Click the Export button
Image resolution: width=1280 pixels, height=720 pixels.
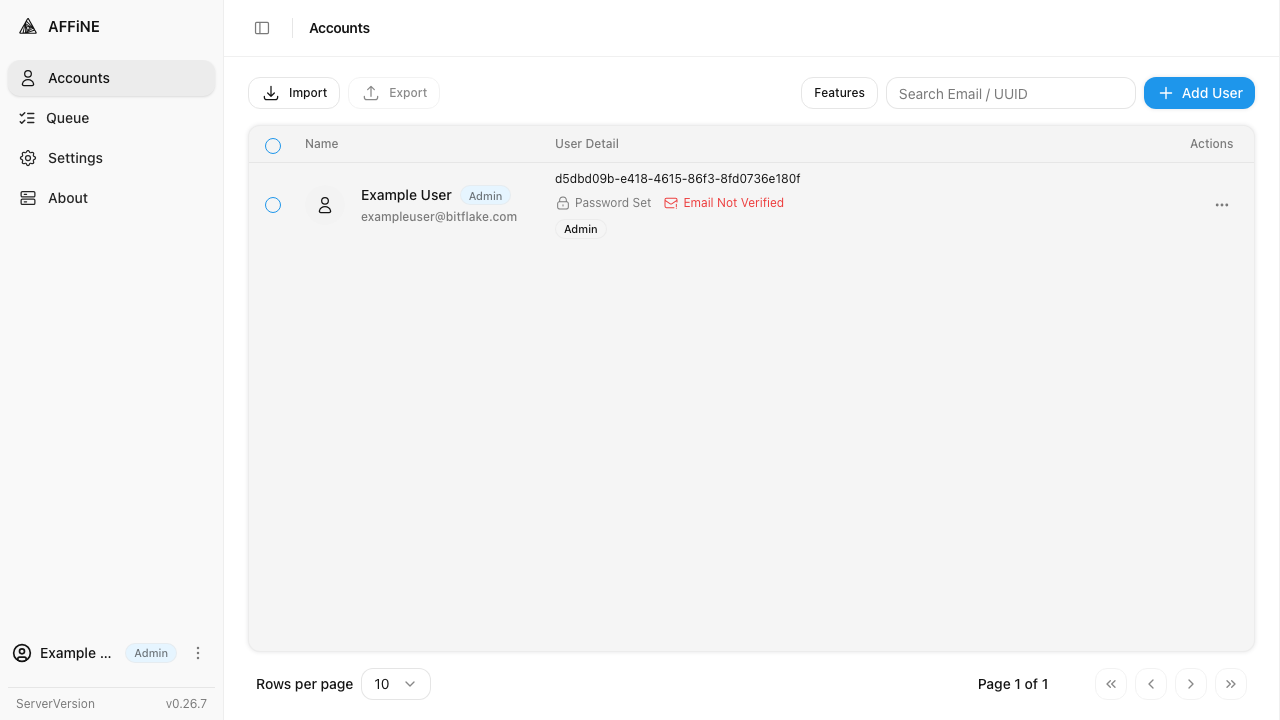pos(394,93)
